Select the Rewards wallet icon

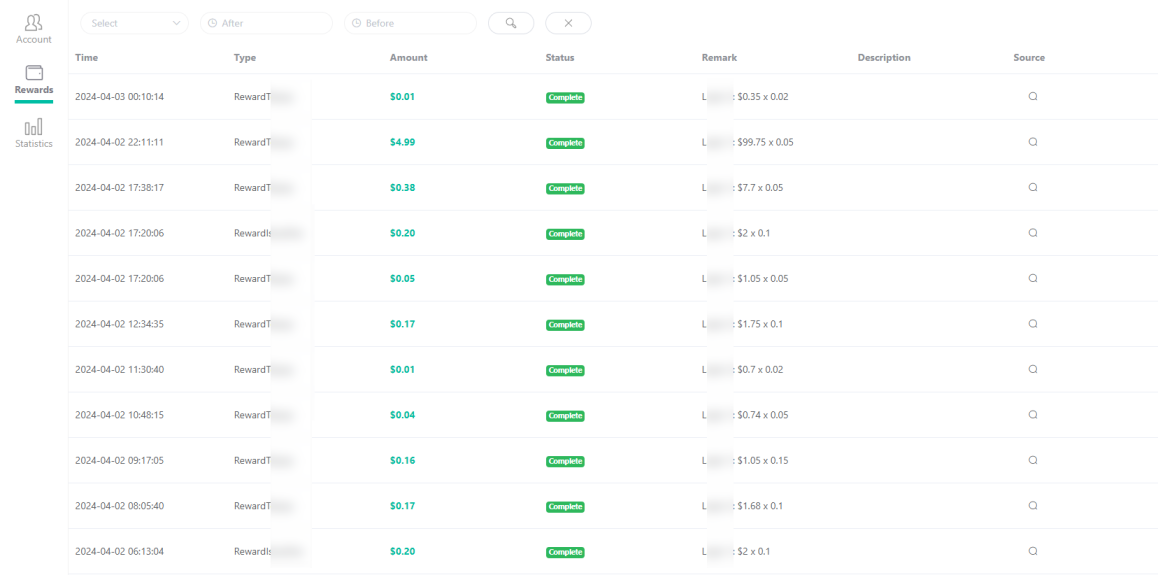tap(34, 72)
